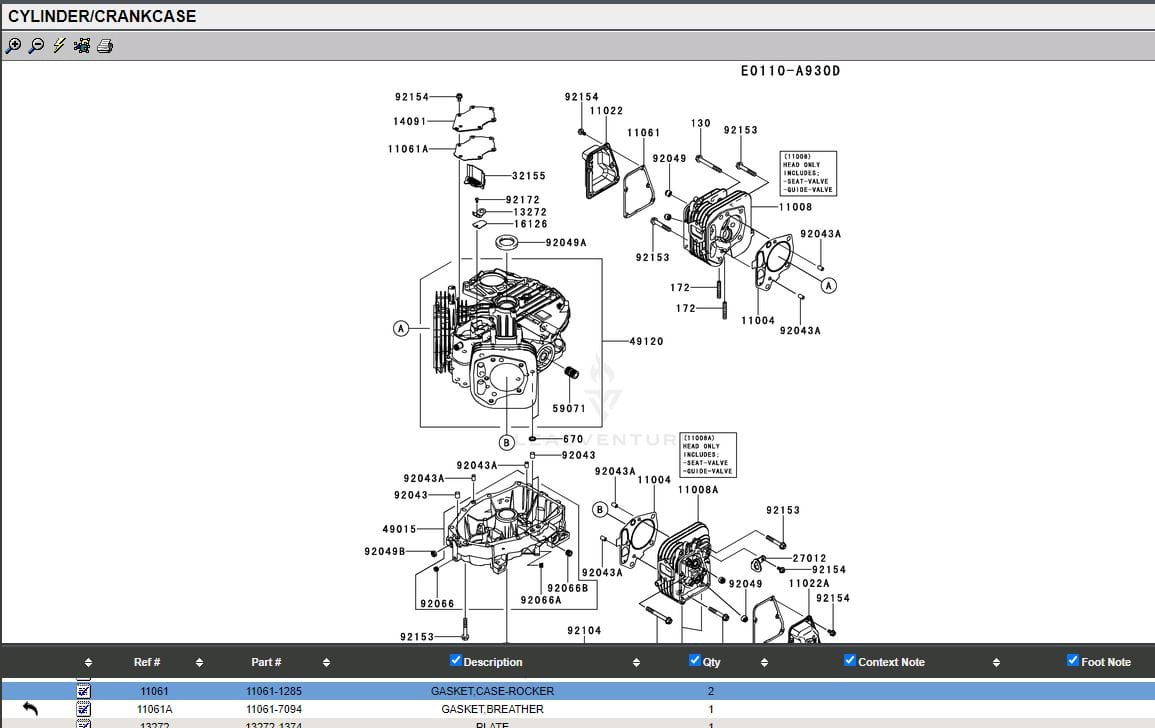Click the note icon in the 11061A row

pos(84,709)
